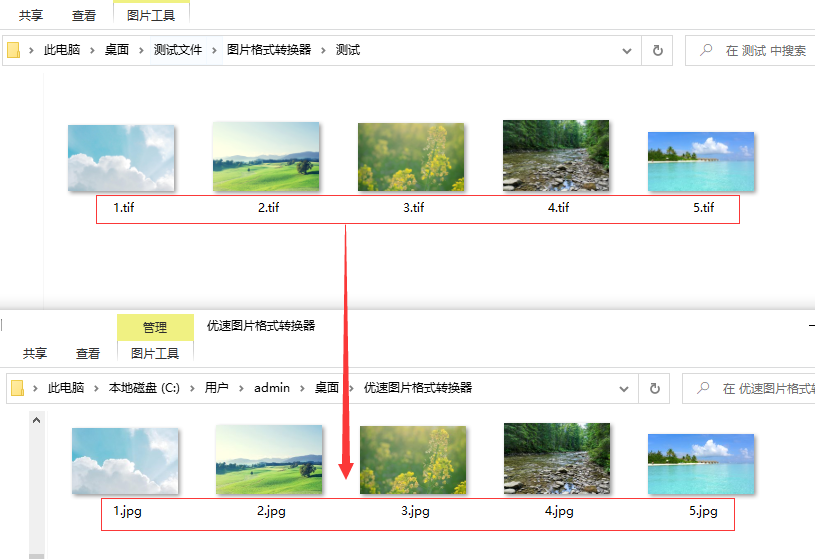
Task: Click the scroll-up arrow in the bottom window
Action: click(x=36, y=420)
